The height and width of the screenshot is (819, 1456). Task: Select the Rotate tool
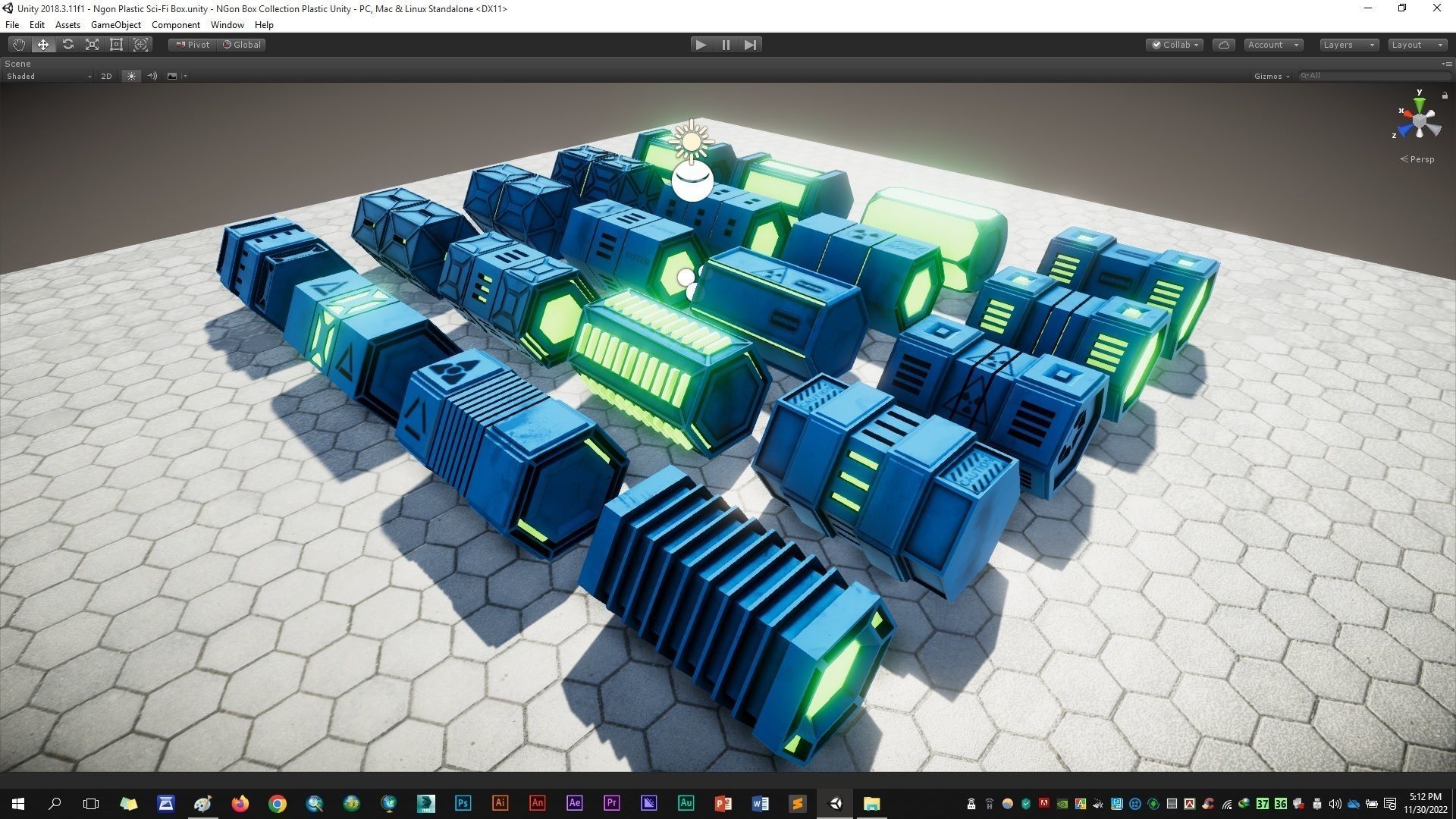click(x=67, y=45)
